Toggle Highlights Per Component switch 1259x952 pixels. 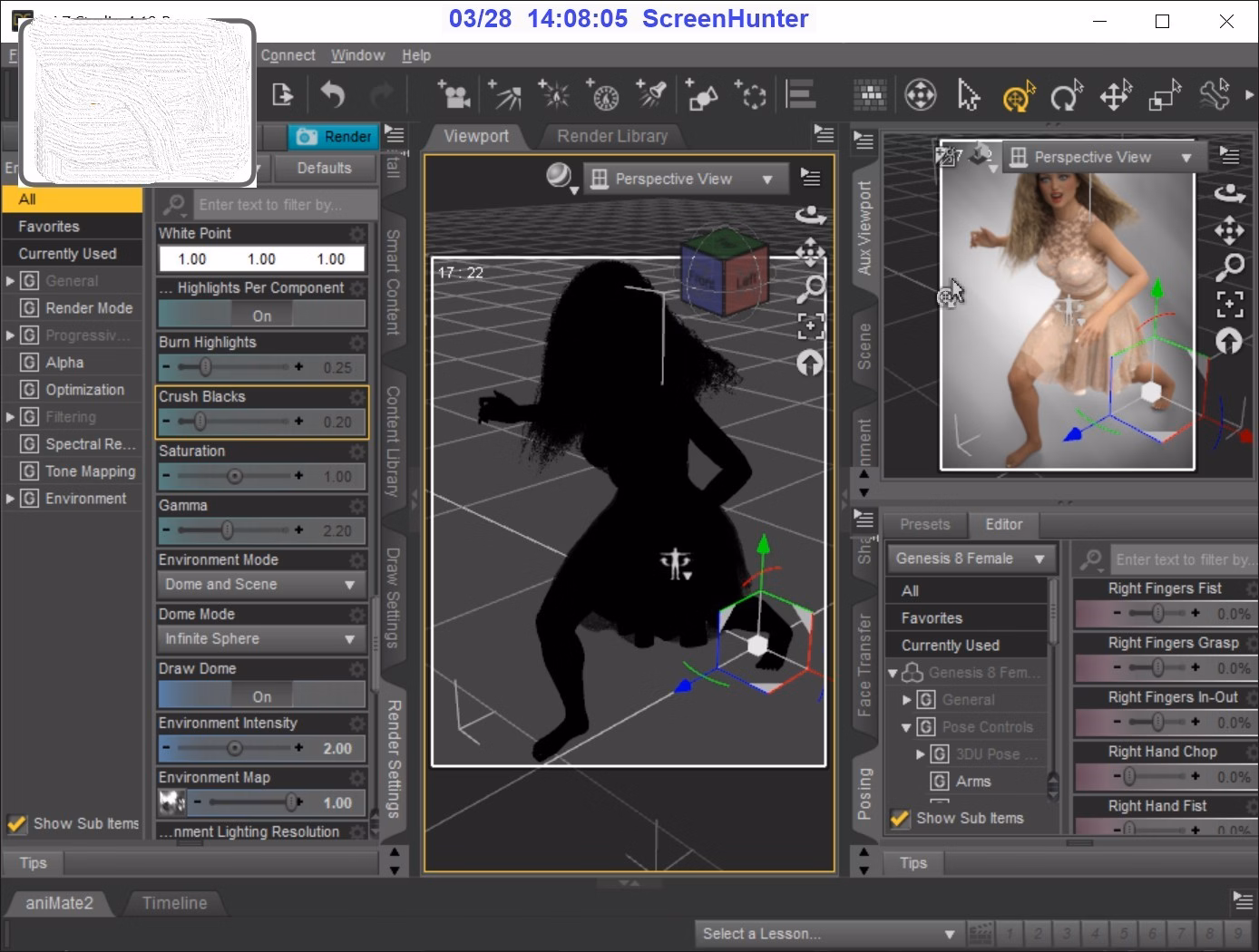[261, 316]
